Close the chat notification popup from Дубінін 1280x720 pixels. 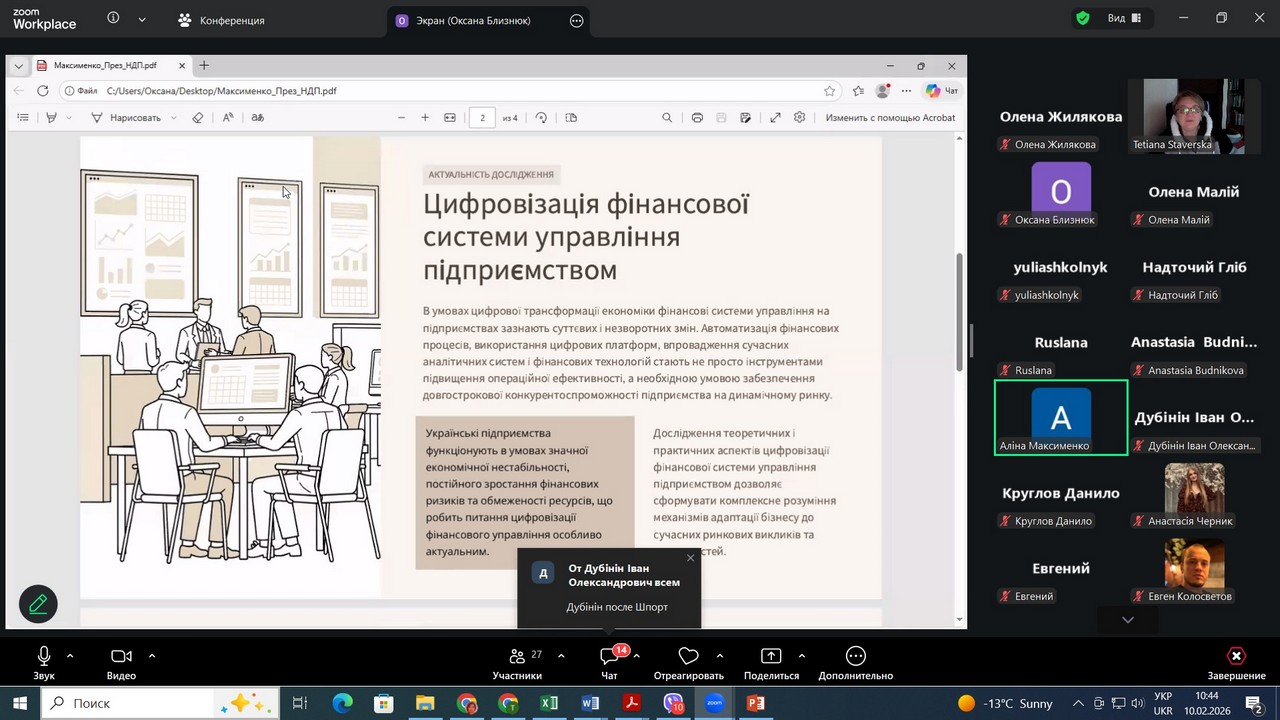pyautogui.click(x=690, y=558)
